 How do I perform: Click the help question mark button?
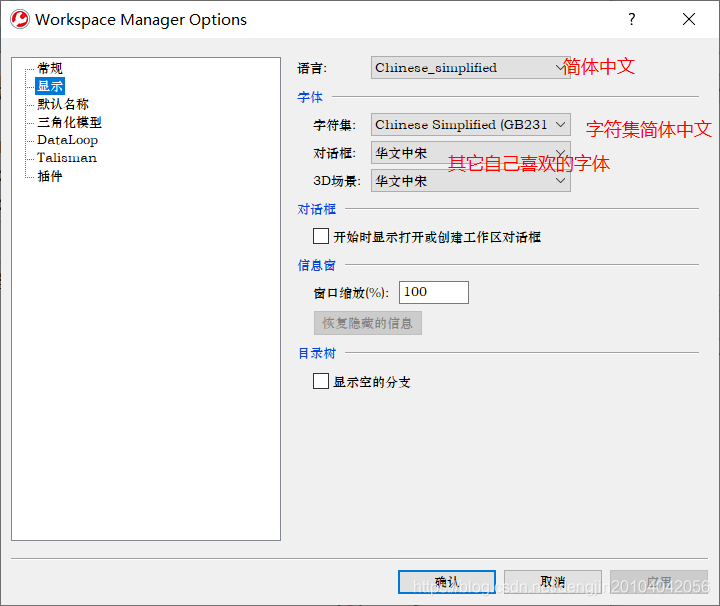[632, 19]
